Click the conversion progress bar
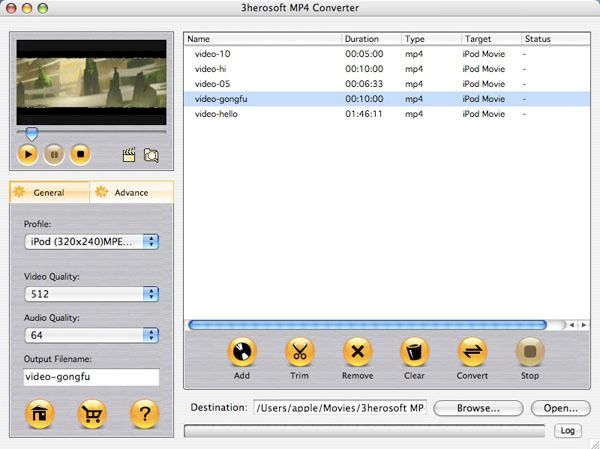 pyautogui.click(x=364, y=431)
